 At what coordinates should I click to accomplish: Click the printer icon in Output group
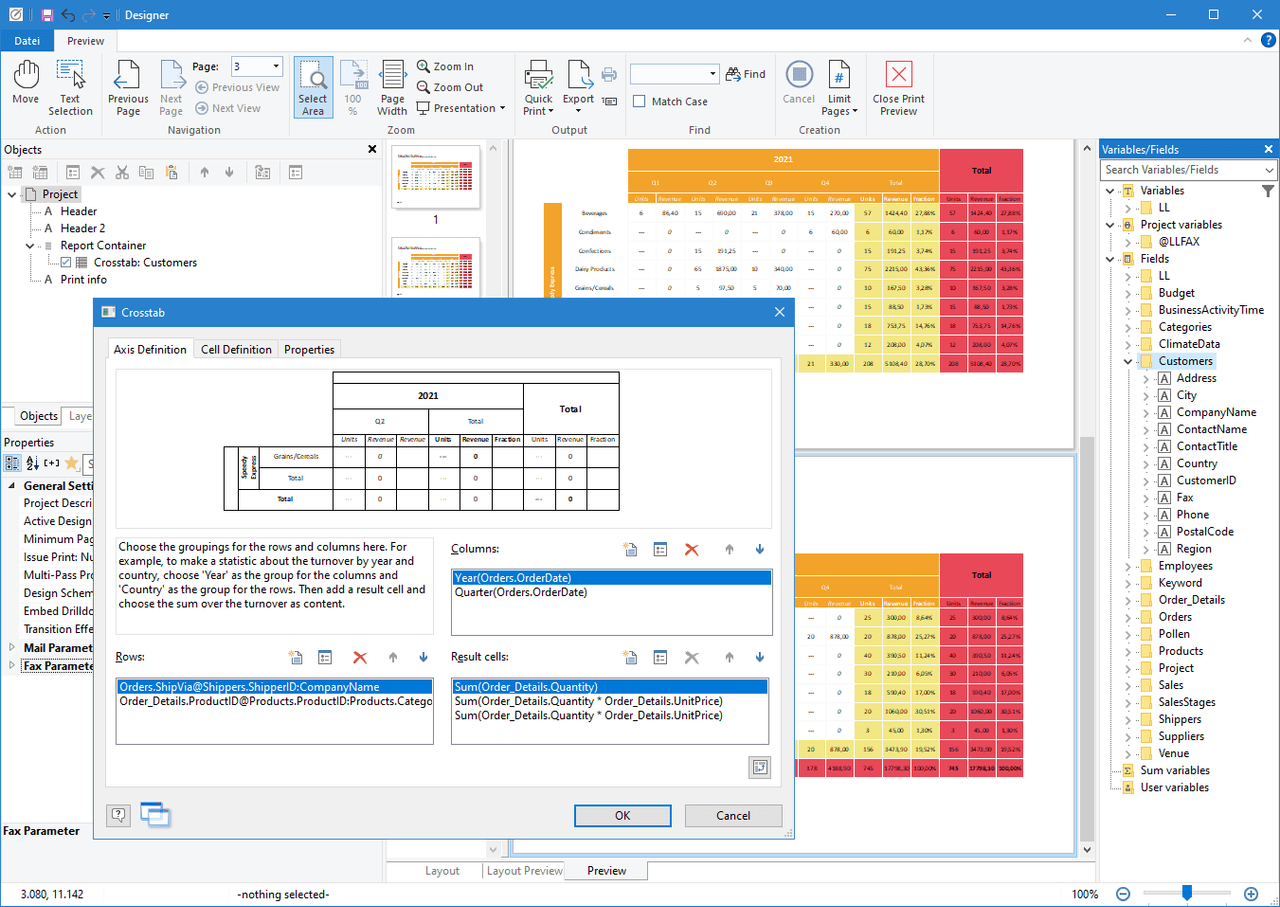click(609, 73)
